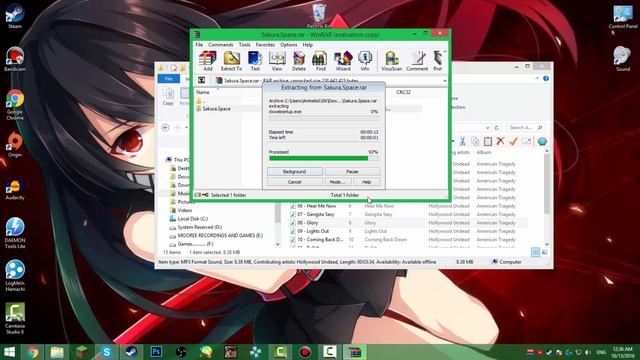Screen dimensions: 640x360
Task: Select MOOREE RECORDINGS AND GAMES (E:) drive
Action: click(x=220, y=236)
